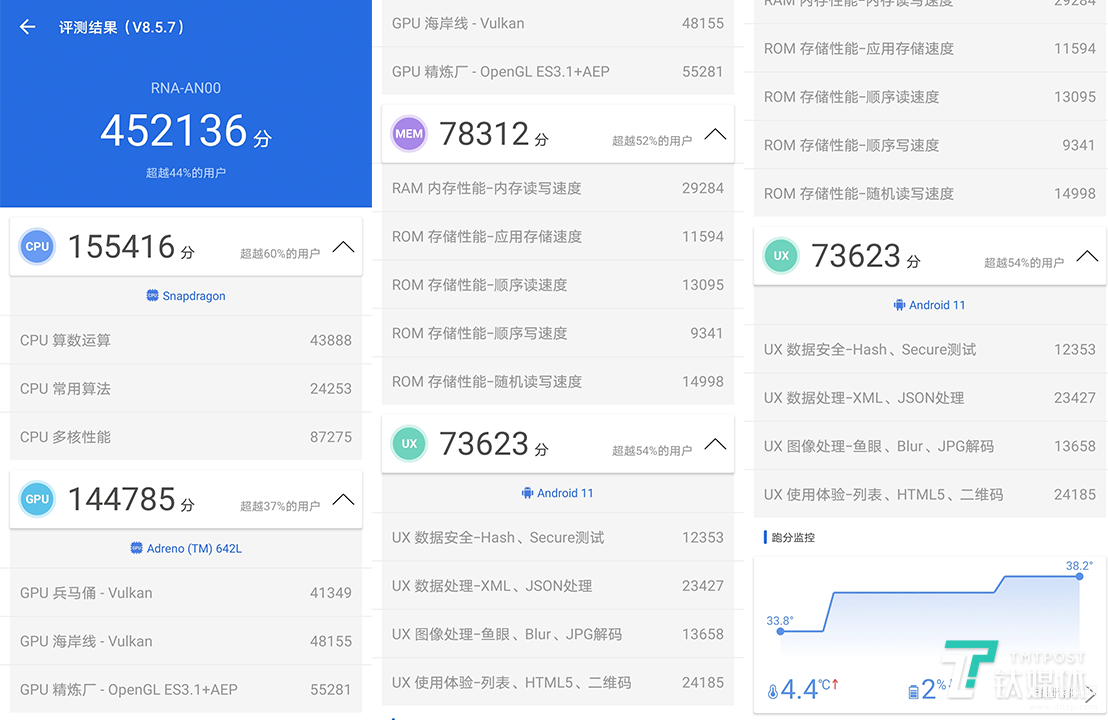The height and width of the screenshot is (720, 1108).
Task: Collapse the UX section in the screen with MEM
Action: [x=715, y=444]
